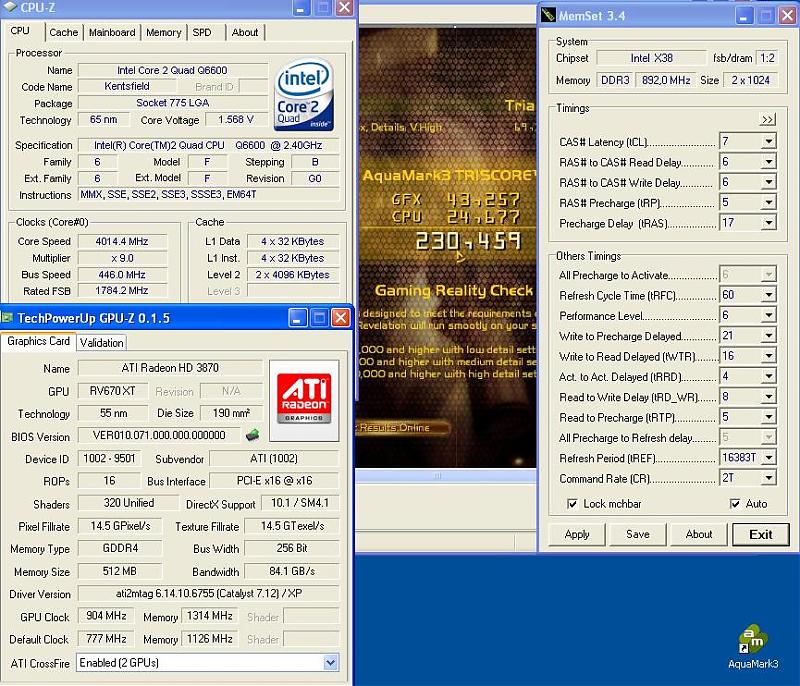This screenshot has height=686, width=800.
Task: Click the CPU-Z Core Speed value field
Action: (122, 241)
